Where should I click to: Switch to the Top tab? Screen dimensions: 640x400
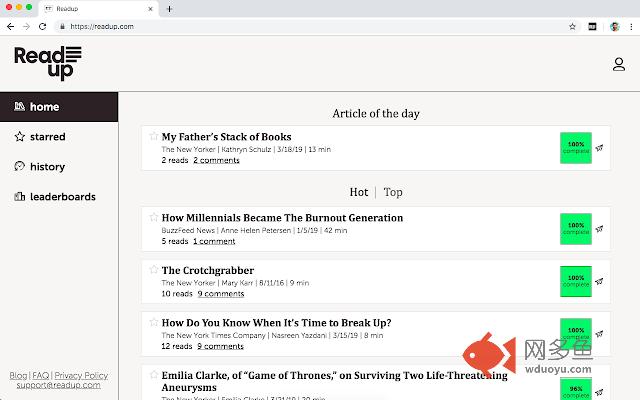[x=393, y=192]
